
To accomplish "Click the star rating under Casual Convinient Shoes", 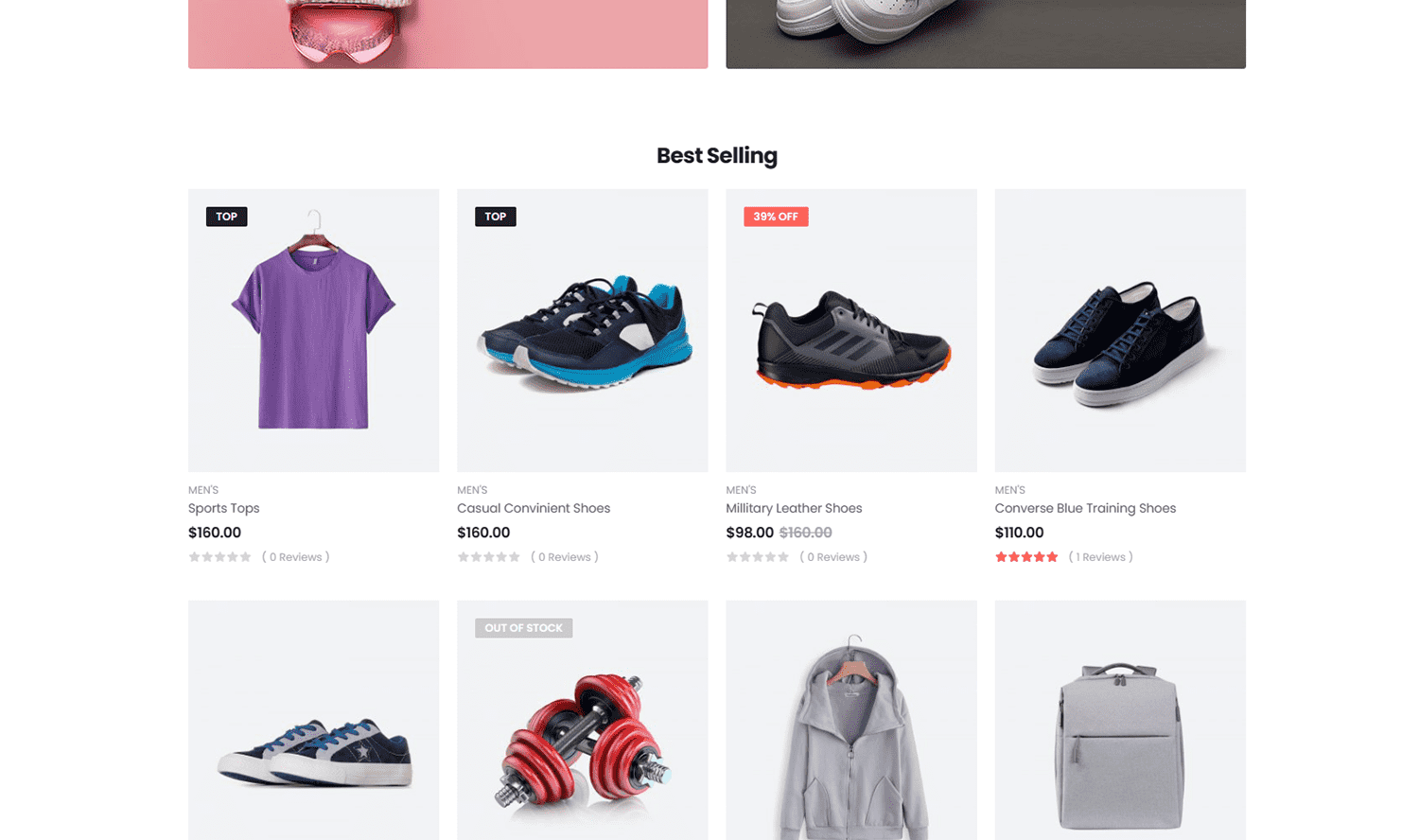I will click(488, 557).
